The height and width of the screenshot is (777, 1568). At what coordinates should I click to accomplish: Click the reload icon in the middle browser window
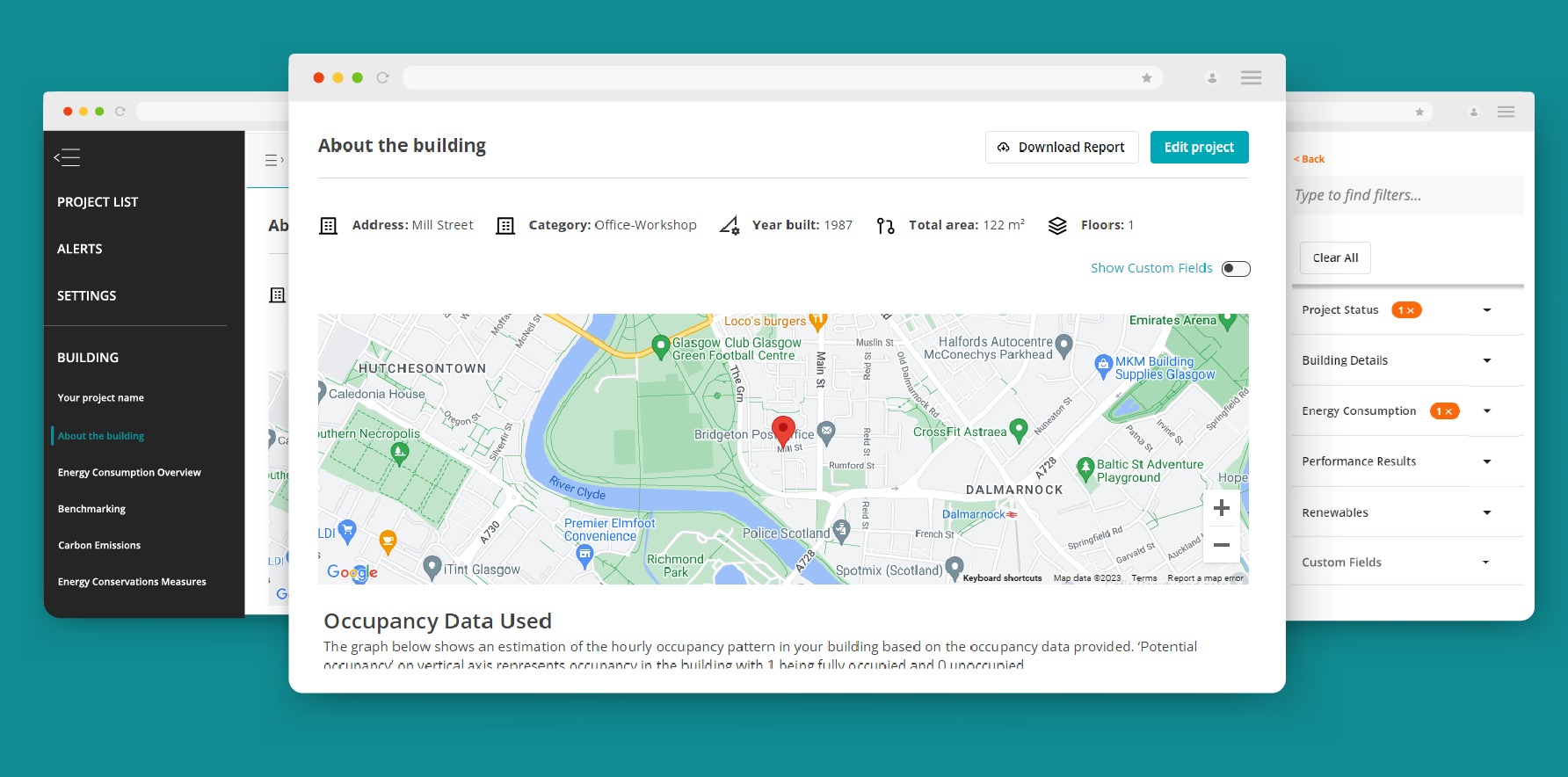[x=382, y=77]
